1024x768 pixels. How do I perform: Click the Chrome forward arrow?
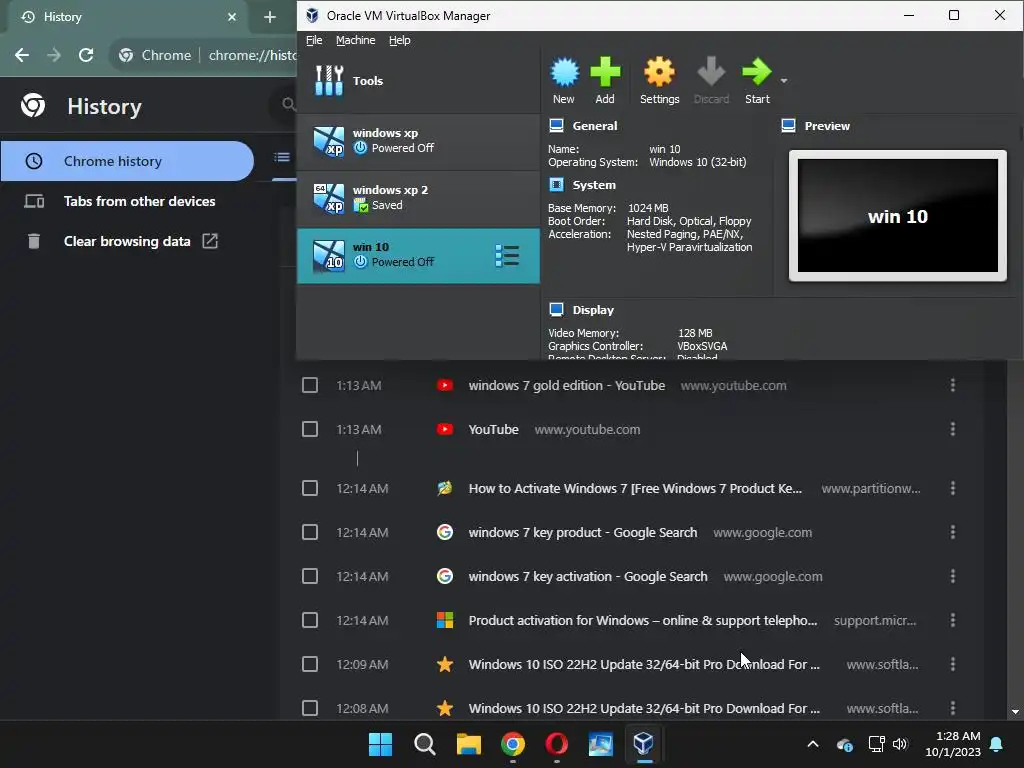pos(54,56)
